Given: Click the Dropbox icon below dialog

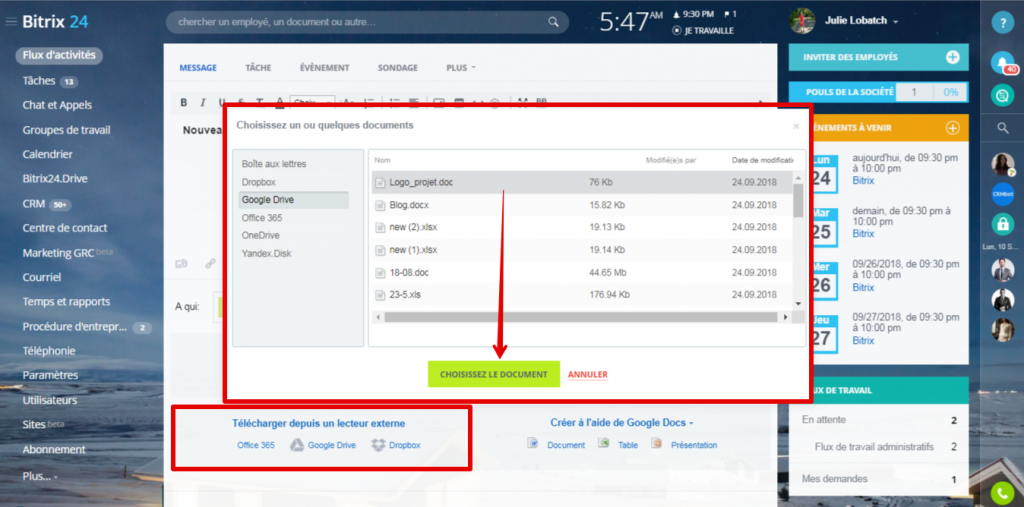Looking at the screenshot, I should [x=378, y=445].
